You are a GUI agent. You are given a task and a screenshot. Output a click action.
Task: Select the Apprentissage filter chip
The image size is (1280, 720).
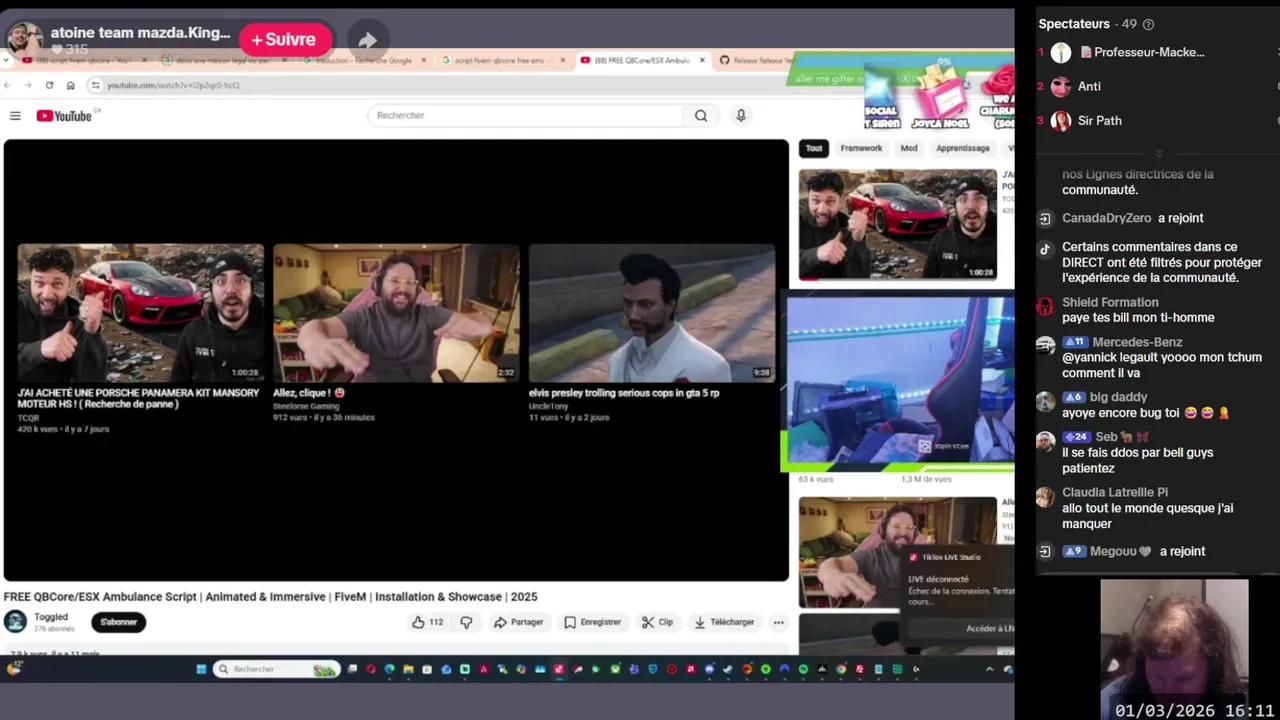(x=962, y=148)
